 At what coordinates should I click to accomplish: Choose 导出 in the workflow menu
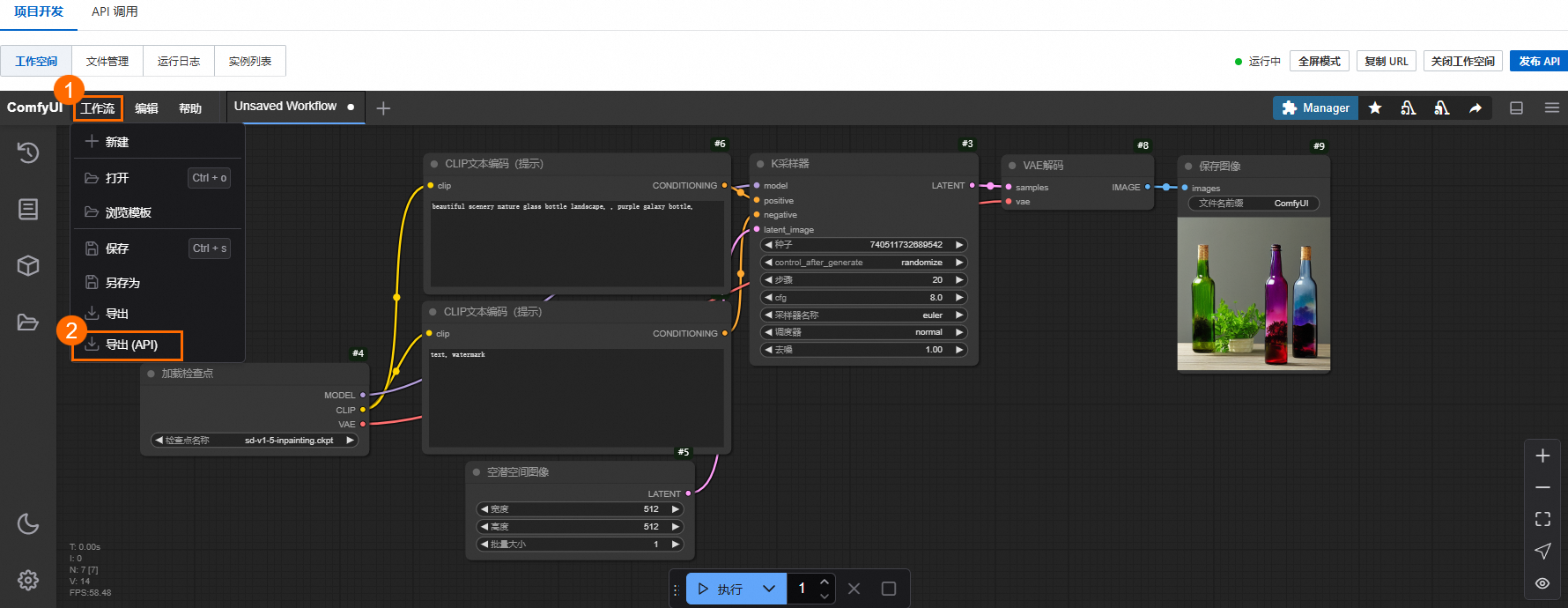coord(157,314)
